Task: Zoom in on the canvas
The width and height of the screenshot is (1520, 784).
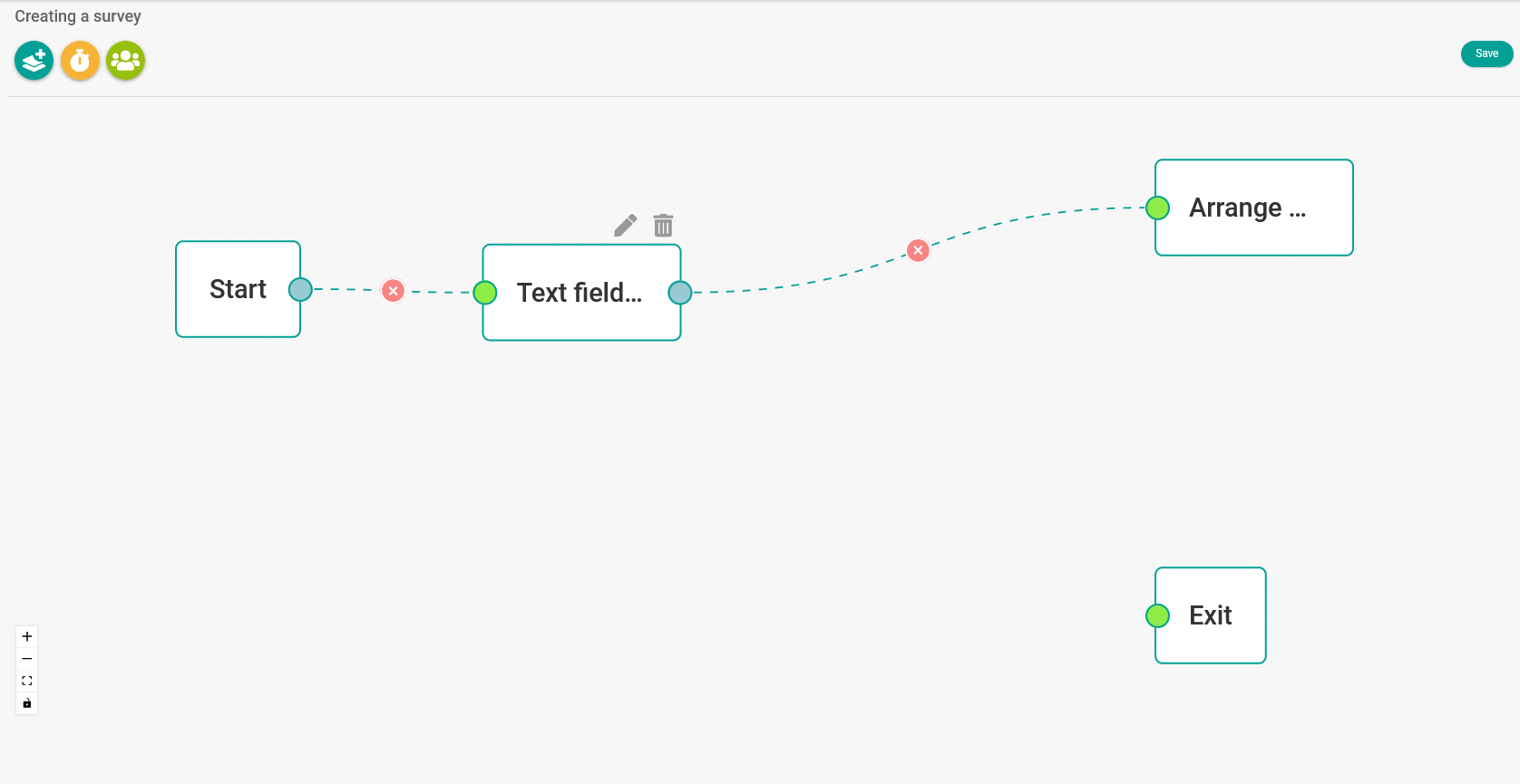Action: tap(26, 635)
